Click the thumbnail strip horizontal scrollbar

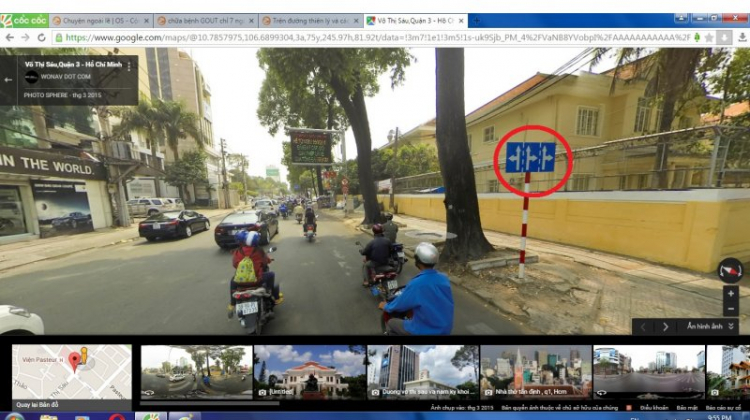click(x=210, y=404)
